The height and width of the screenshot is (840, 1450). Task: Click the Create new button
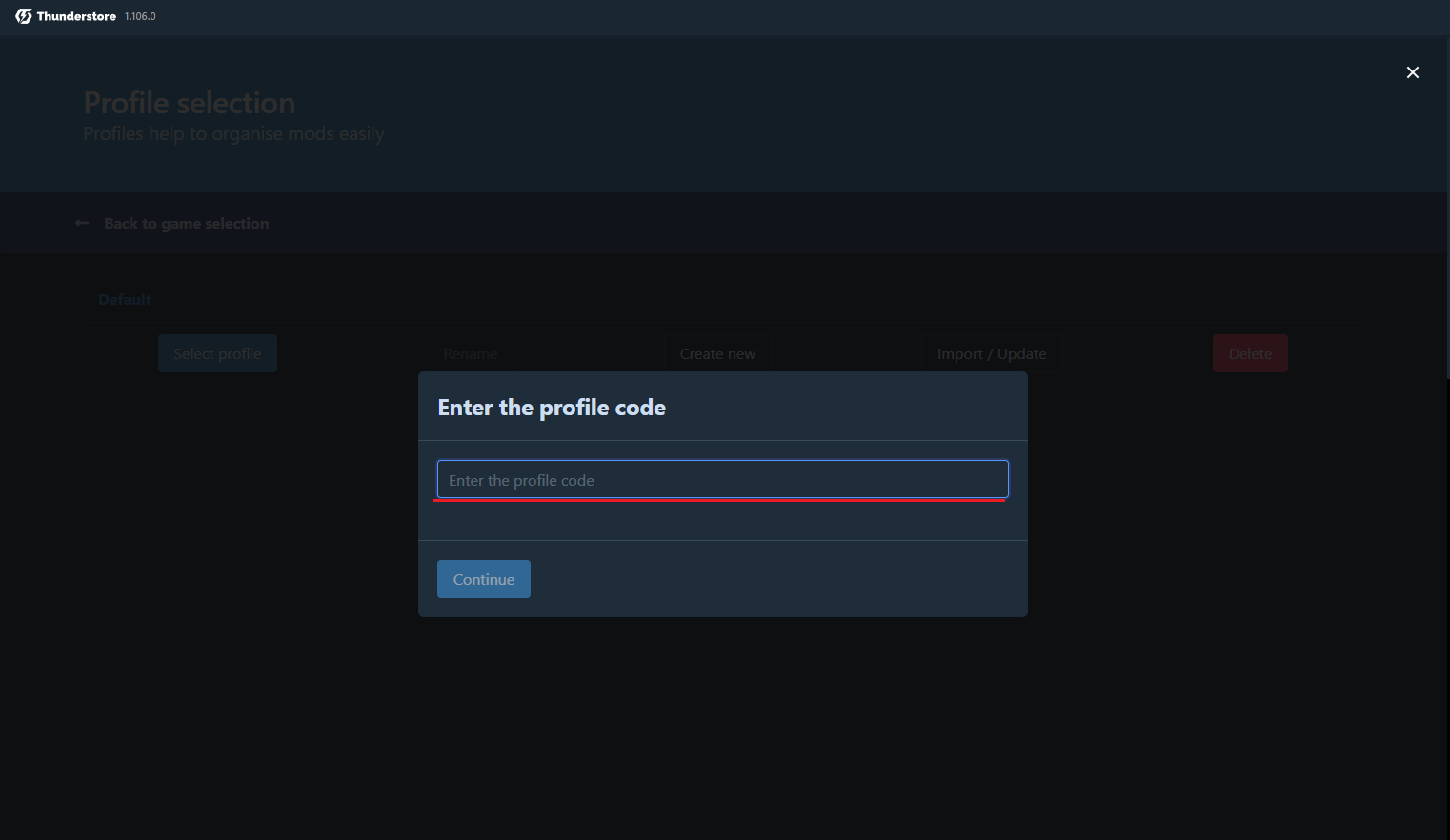coord(717,353)
